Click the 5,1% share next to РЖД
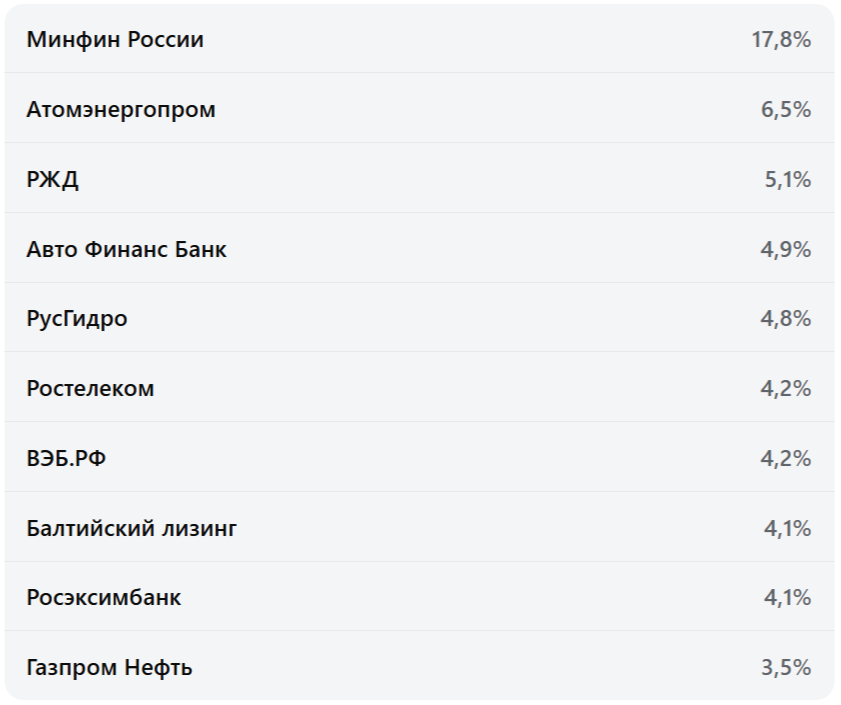 tap(786, 180)
